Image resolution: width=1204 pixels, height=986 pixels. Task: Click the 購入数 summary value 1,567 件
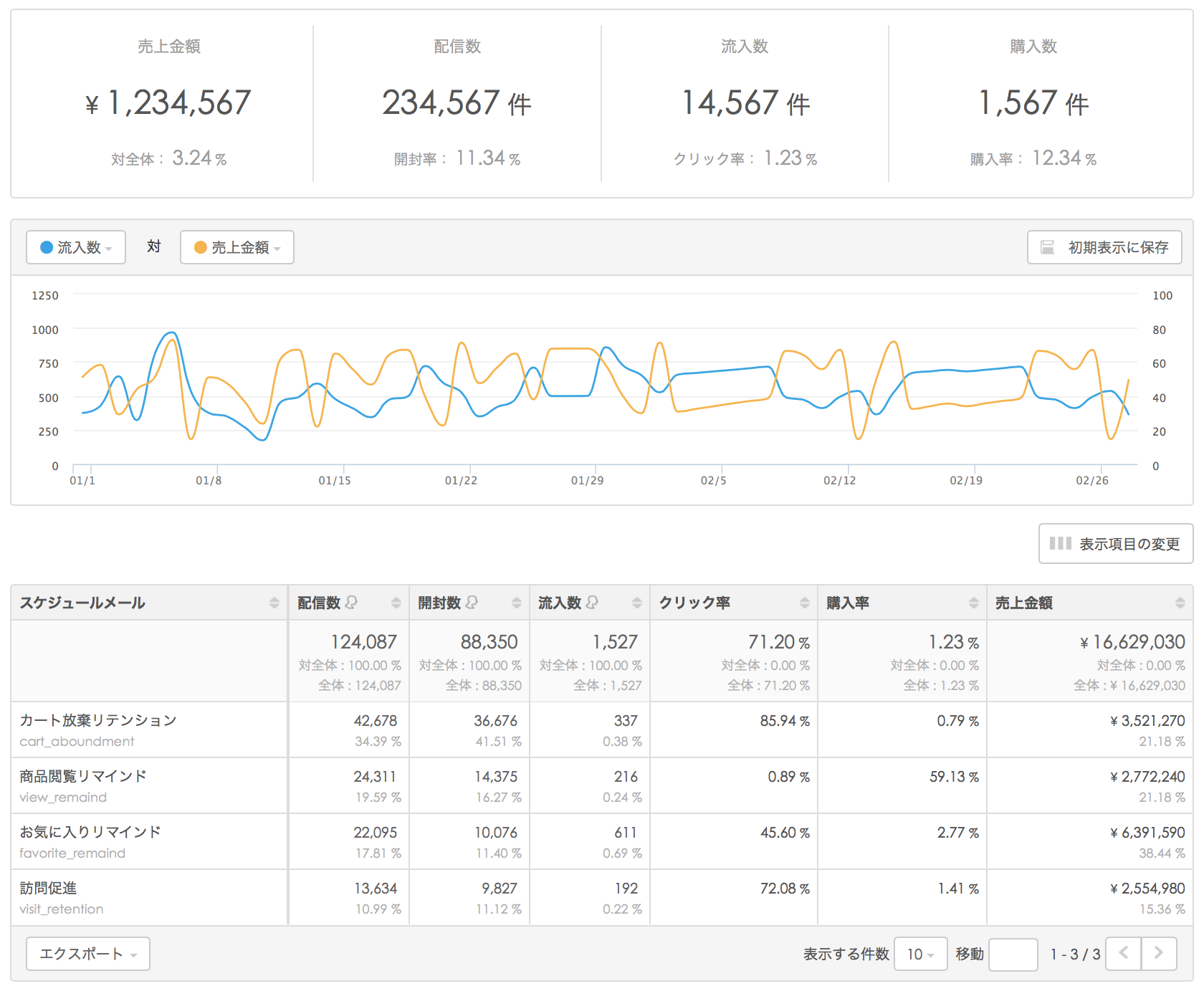click(x=1033, y=103)
